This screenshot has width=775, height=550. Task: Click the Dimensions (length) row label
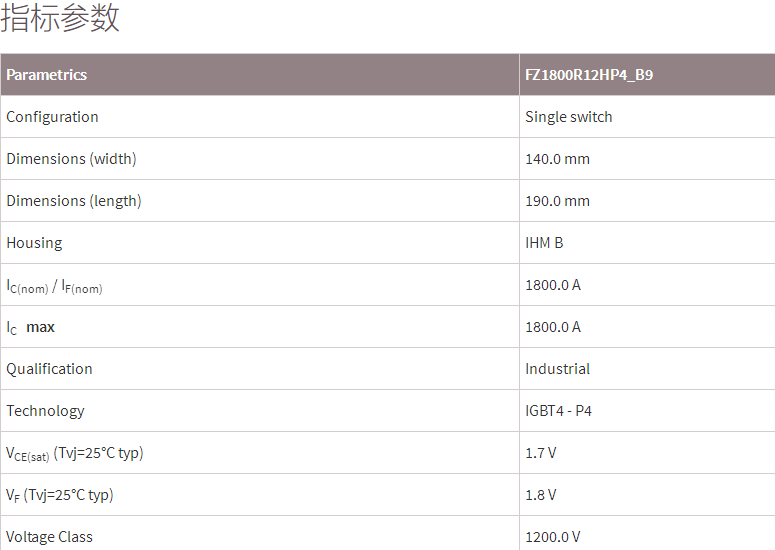[x=74, y=201]
